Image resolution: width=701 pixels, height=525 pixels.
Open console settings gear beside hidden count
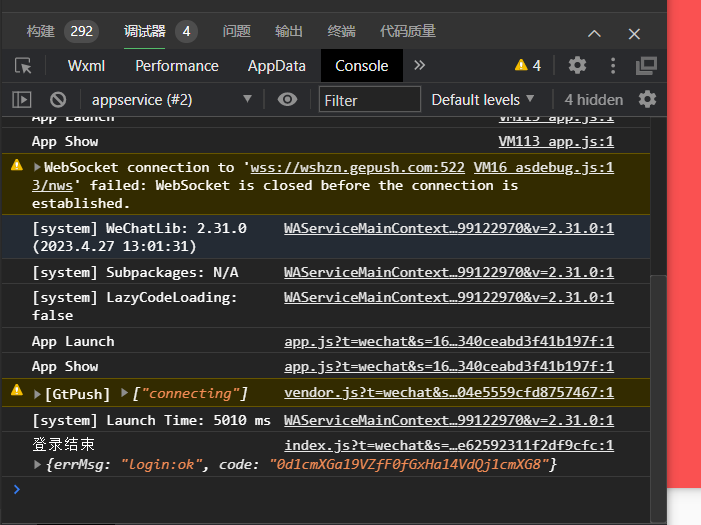tap(647, 99)
